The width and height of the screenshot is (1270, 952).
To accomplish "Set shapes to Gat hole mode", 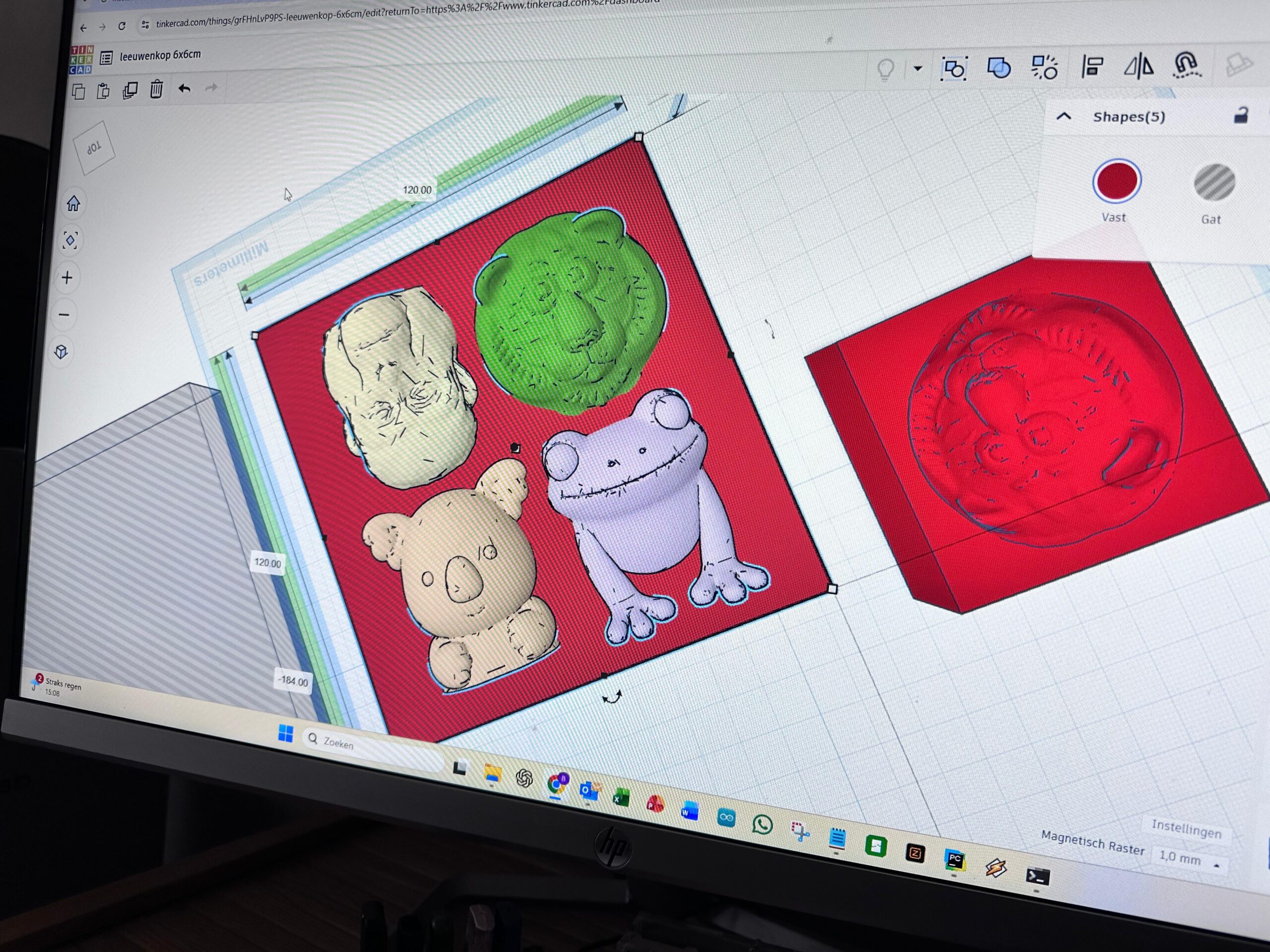I will (x=1214, y=183).
